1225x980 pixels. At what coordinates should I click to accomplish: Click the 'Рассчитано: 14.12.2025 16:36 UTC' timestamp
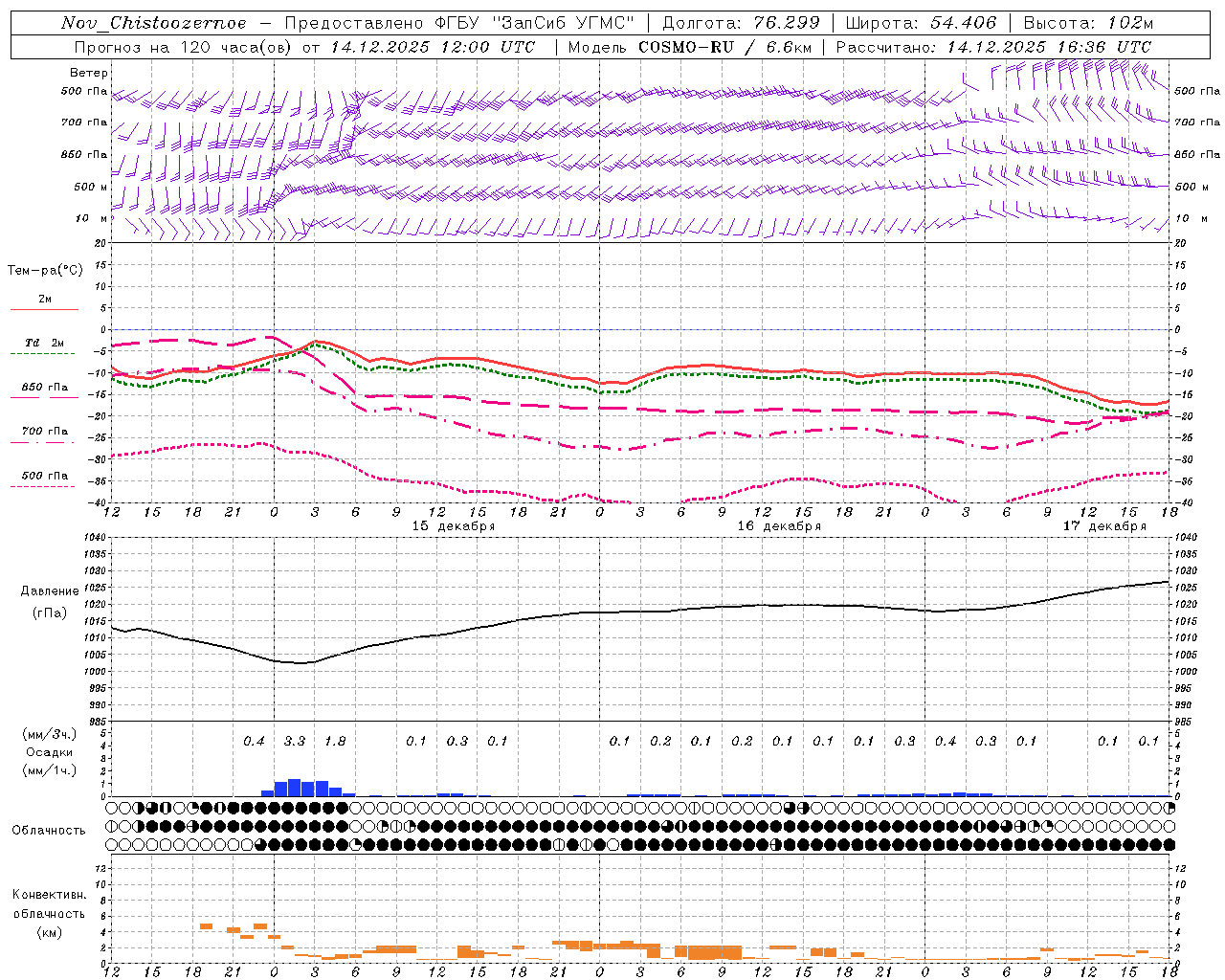(993, 47)
